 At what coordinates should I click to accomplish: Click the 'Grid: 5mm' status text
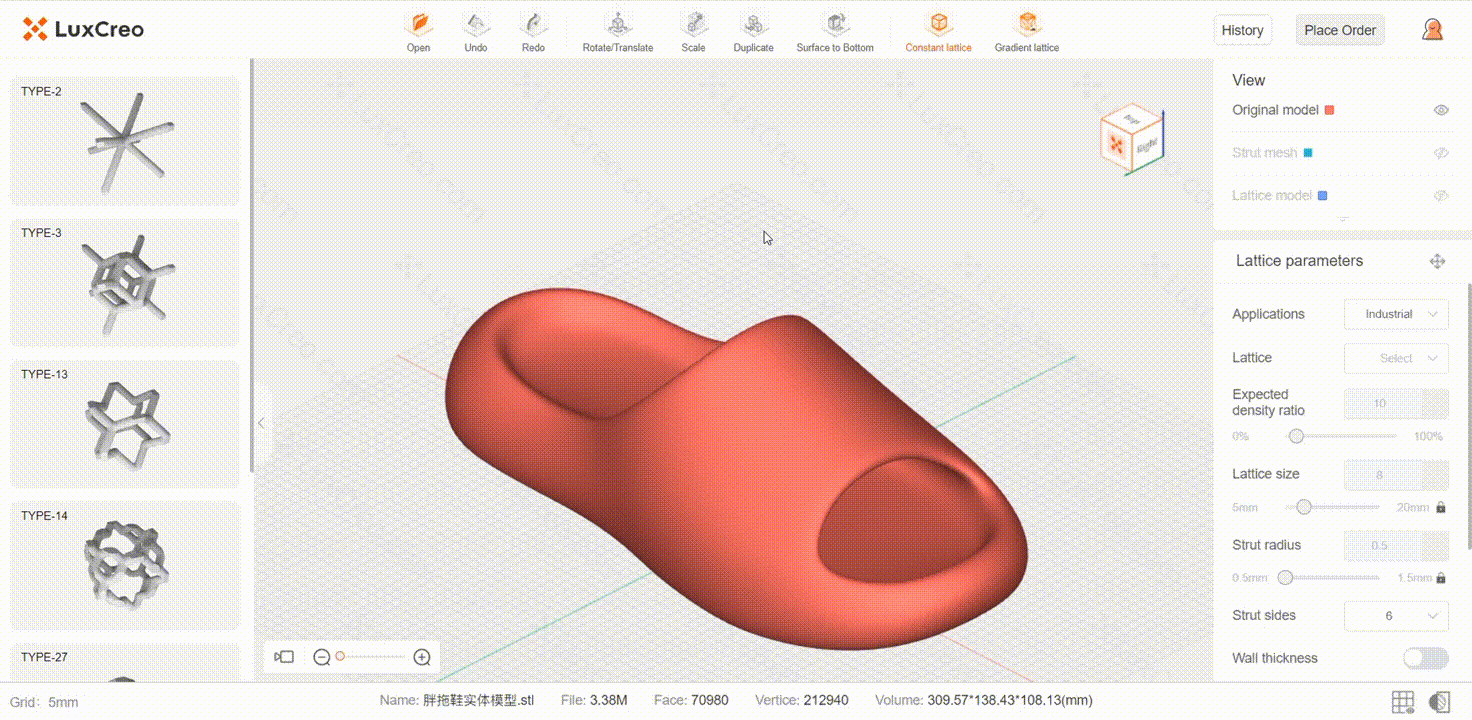click(x=44, y=702)
